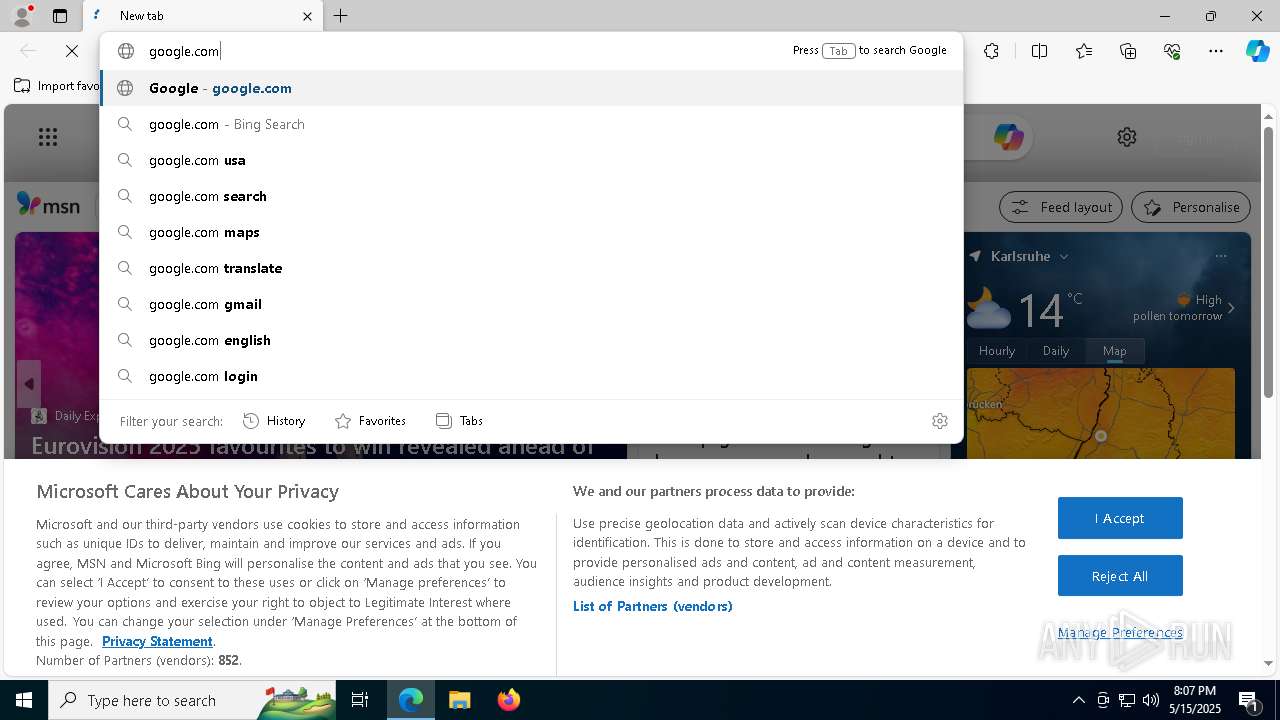Image resolution: width=1280 pixels, height=720 pixels.
Task: Open File Explorer from taskbar
Action: (459, 700)
